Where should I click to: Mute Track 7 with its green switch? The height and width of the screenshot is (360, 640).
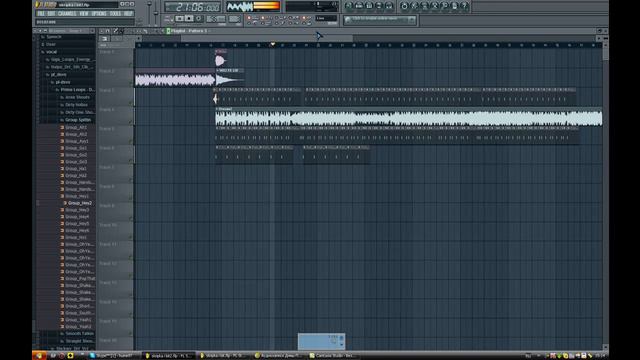pos(131,180)
